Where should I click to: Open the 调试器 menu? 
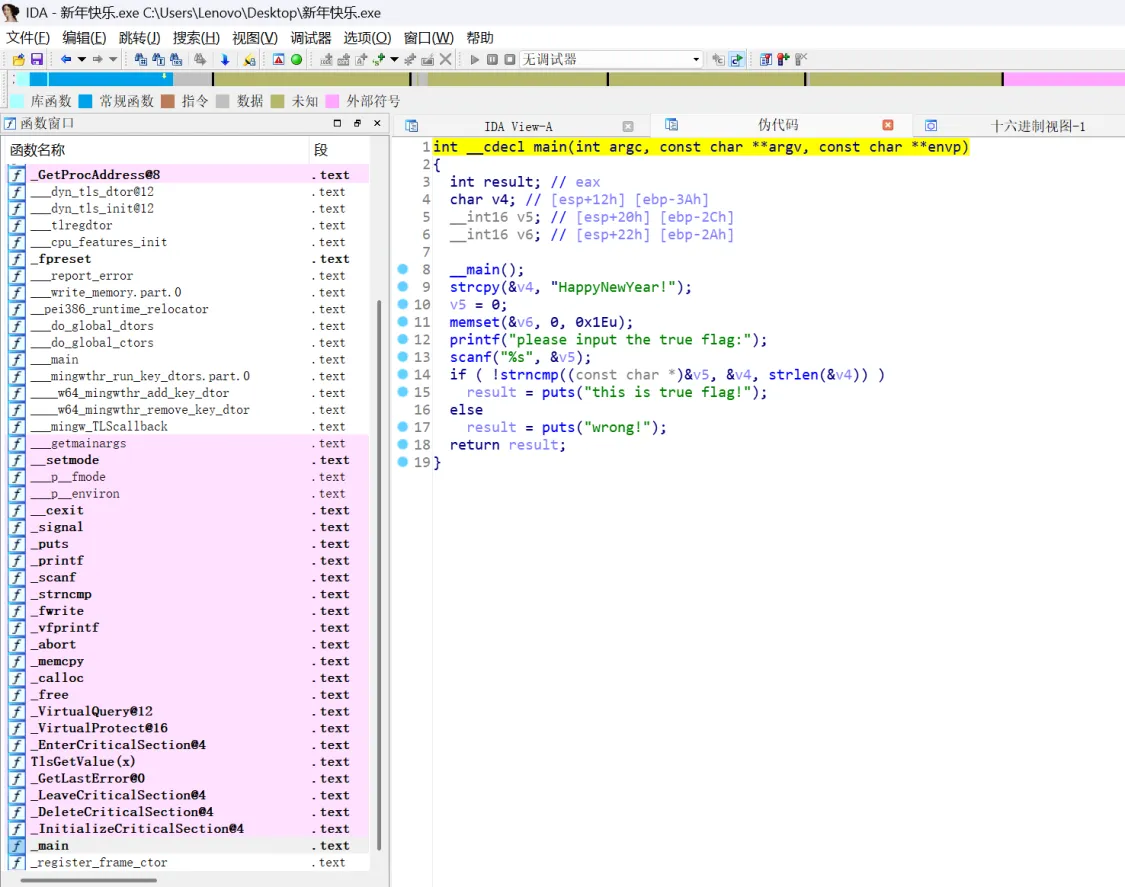tap(311, 38)
